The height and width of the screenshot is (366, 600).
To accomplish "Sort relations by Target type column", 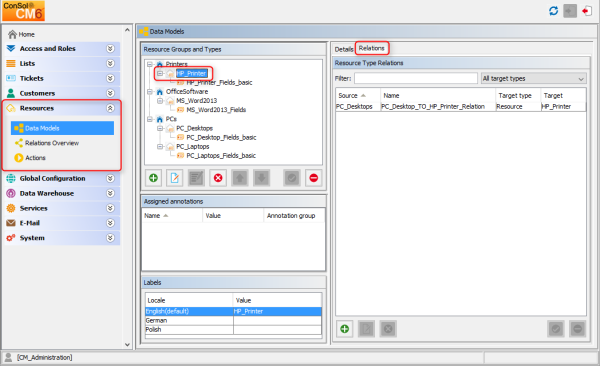I will [518, 96].
